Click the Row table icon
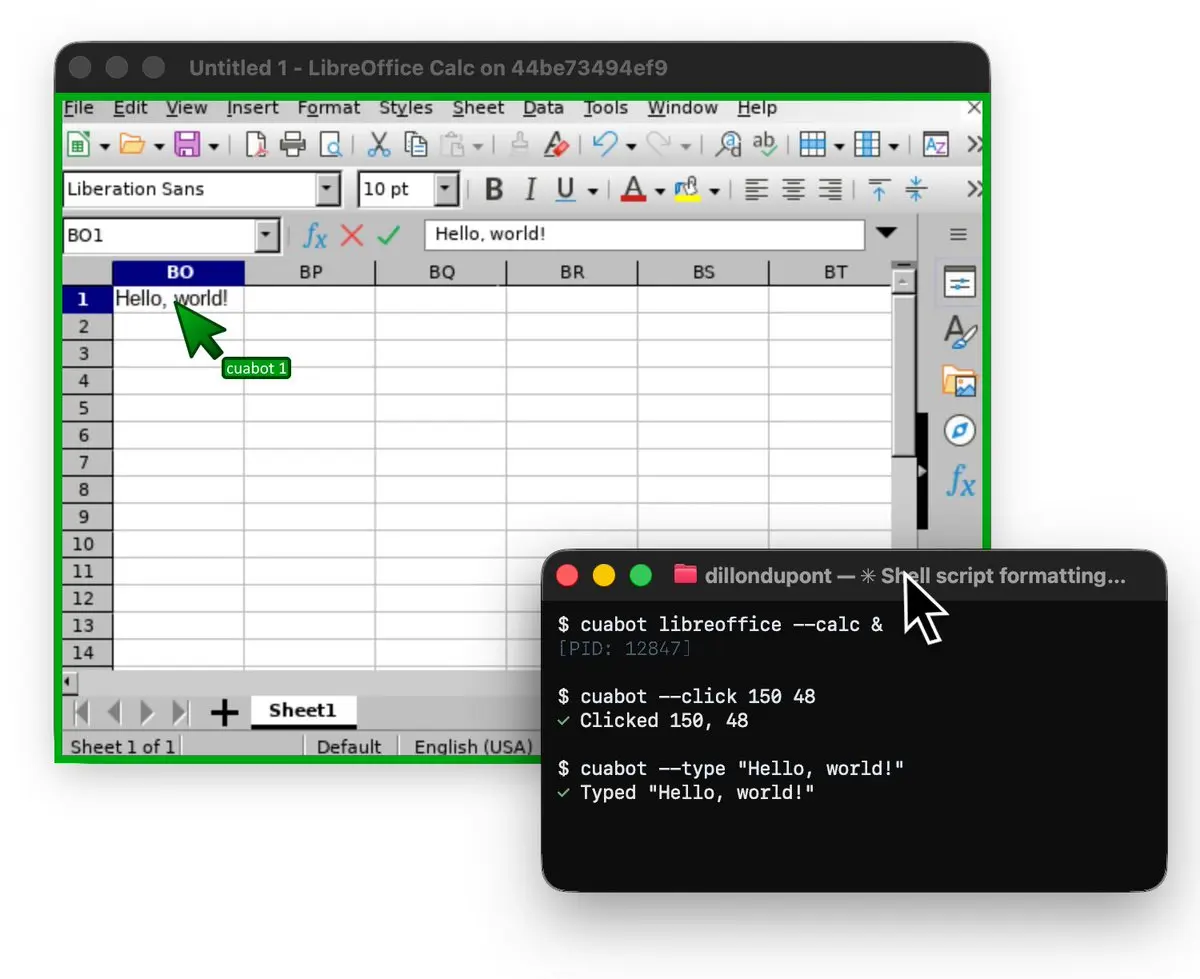This screenshot has height=979, width=1200. pos(813,145)
